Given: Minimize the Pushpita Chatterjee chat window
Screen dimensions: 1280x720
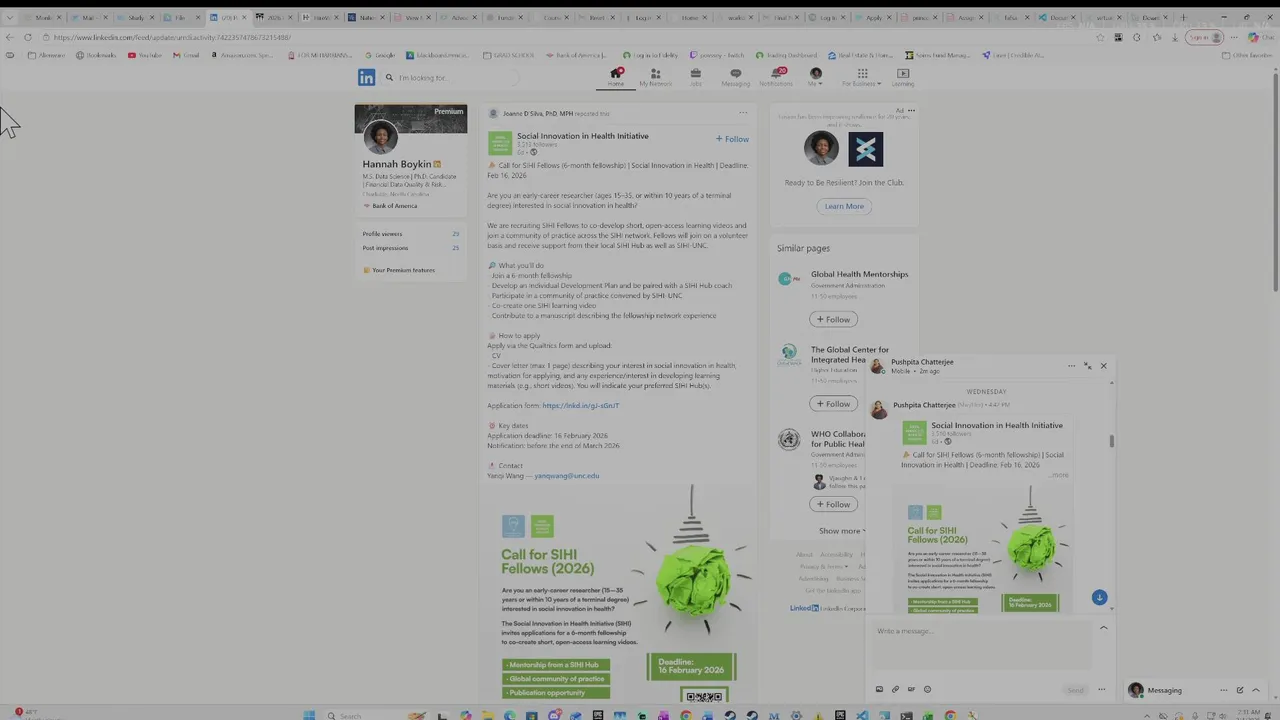Looking at the screenshot, I should pos(1088,366).
